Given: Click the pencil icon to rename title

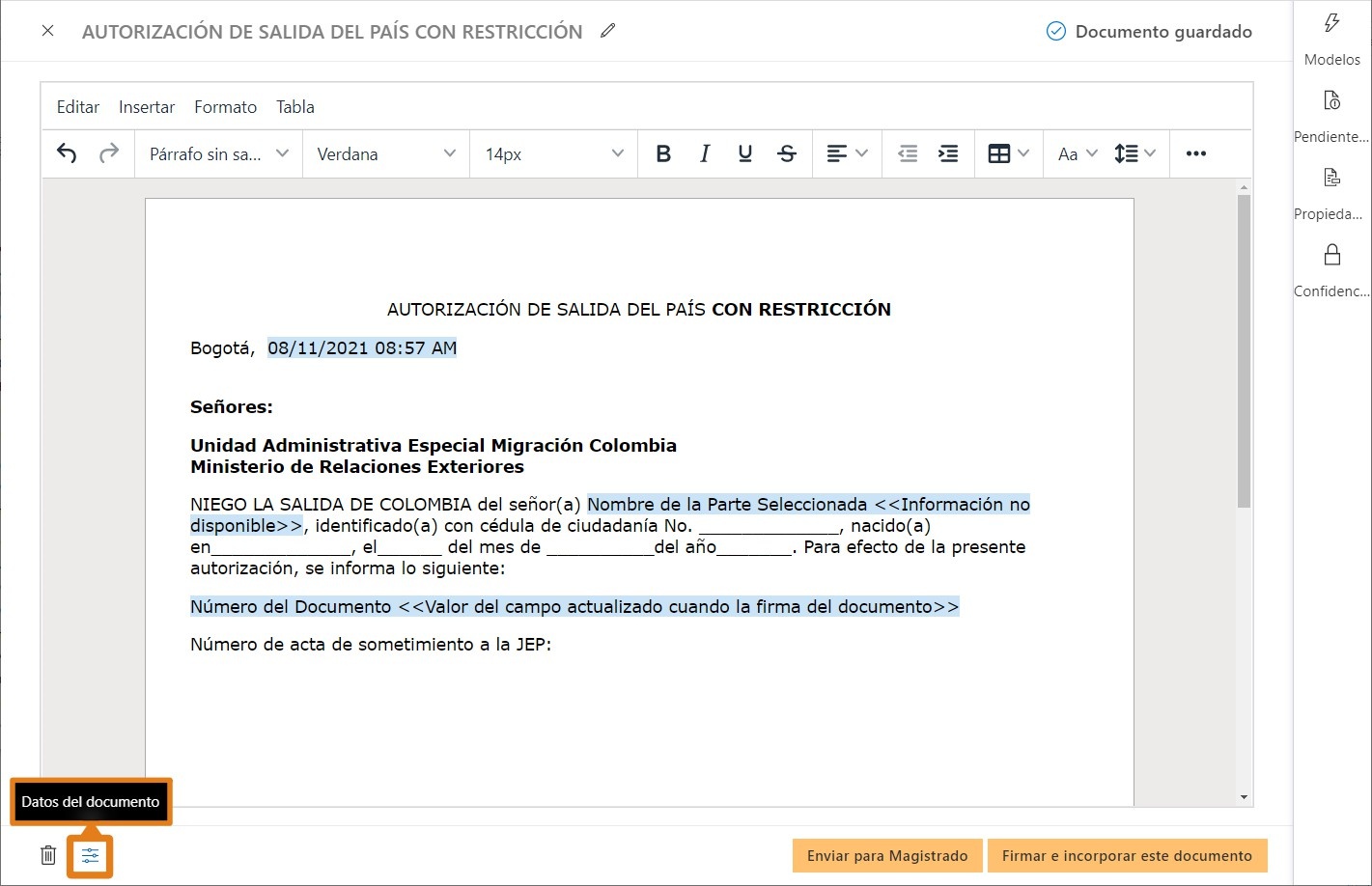Looking at the screenshot, I should click(x=607, y=31).
